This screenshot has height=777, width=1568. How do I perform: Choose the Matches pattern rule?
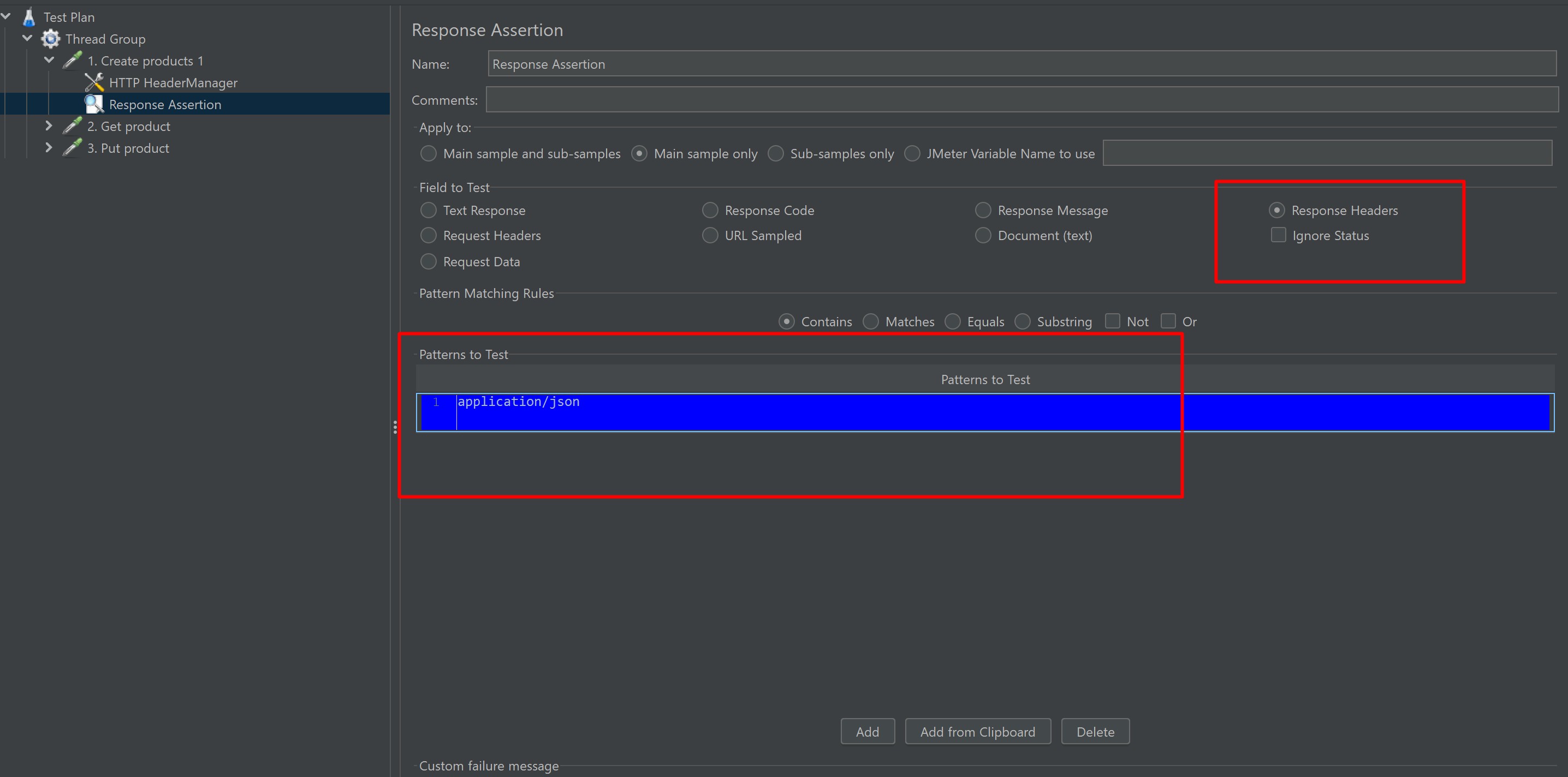click(871, 321)
